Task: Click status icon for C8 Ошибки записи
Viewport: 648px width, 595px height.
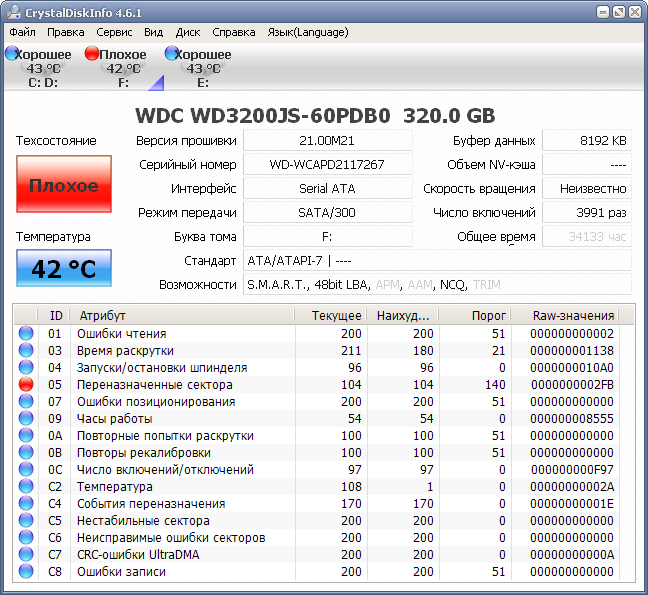Action: (x=26, y=571)
